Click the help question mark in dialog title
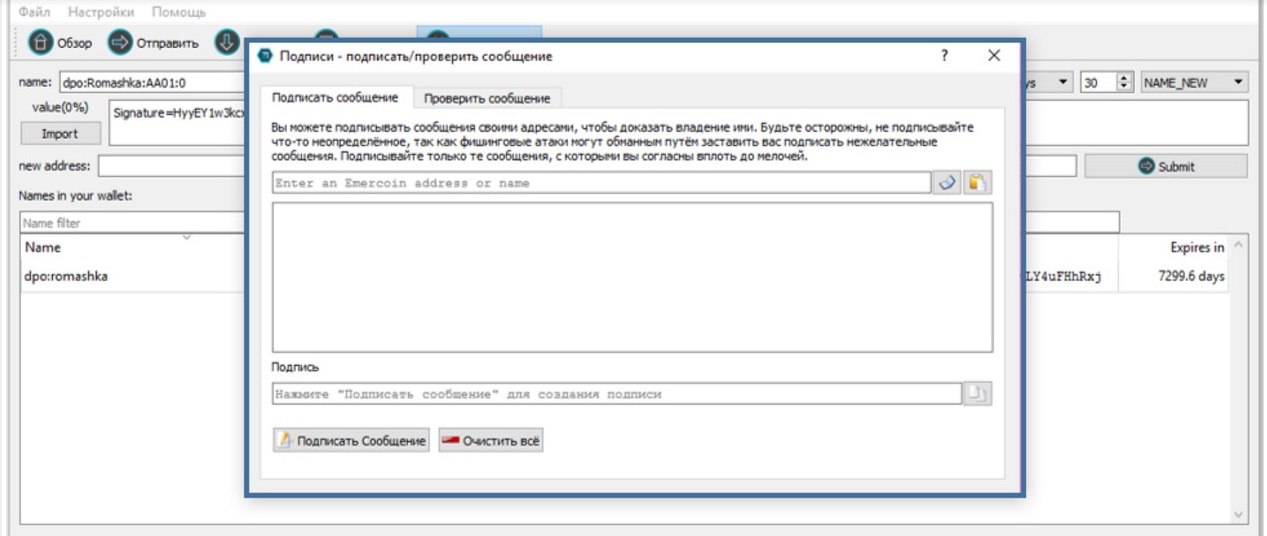 point(944,56)
